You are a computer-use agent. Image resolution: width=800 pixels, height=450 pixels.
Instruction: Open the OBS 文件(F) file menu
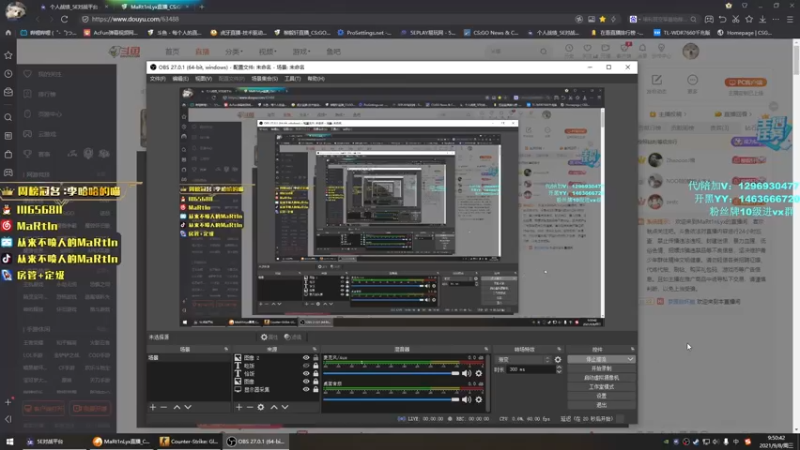[x=158, y=79]
